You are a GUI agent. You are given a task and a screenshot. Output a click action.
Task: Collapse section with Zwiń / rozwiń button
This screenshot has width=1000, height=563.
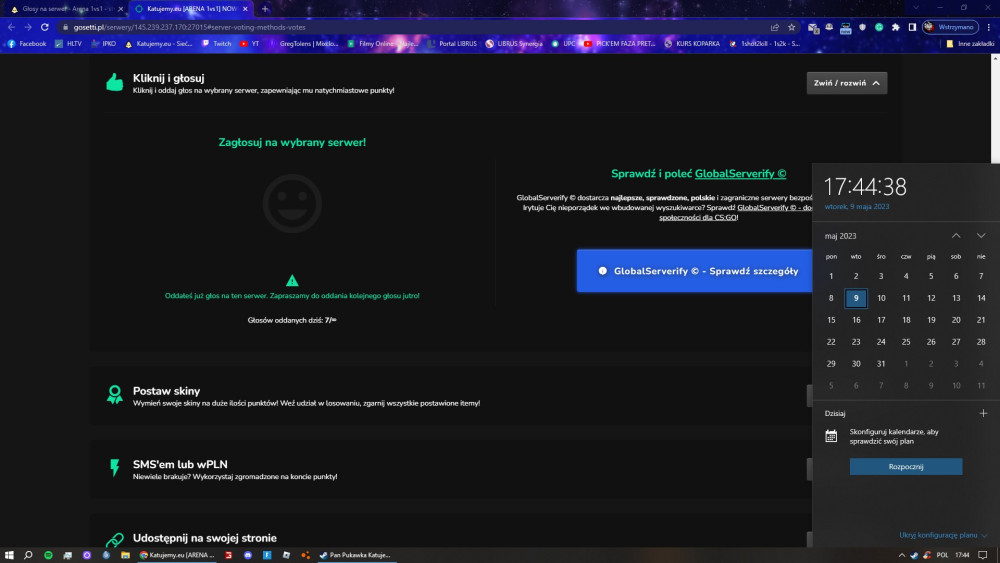(x=846, y=83)
